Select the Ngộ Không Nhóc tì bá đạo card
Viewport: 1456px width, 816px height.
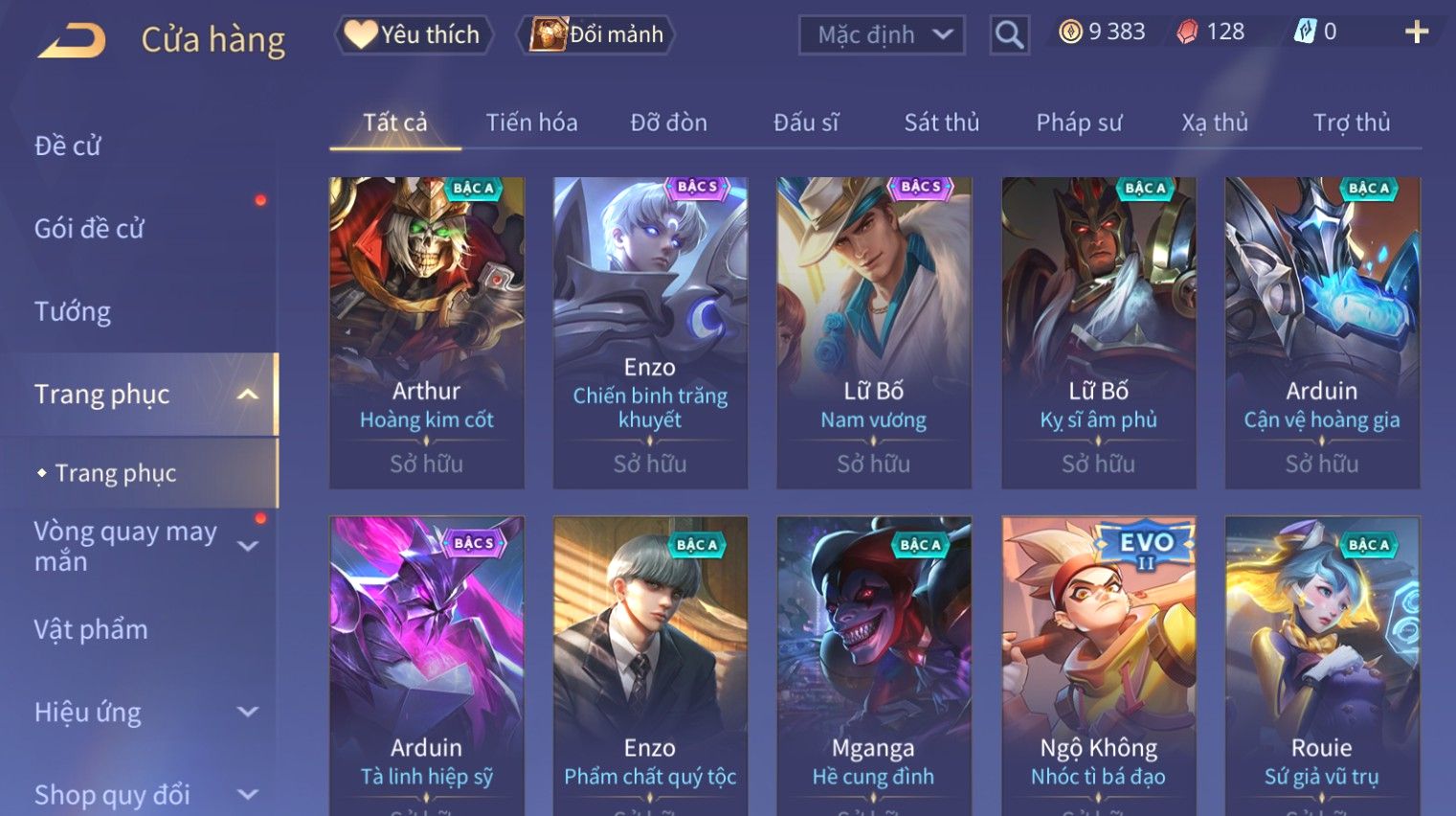(x=1099, y=666)
